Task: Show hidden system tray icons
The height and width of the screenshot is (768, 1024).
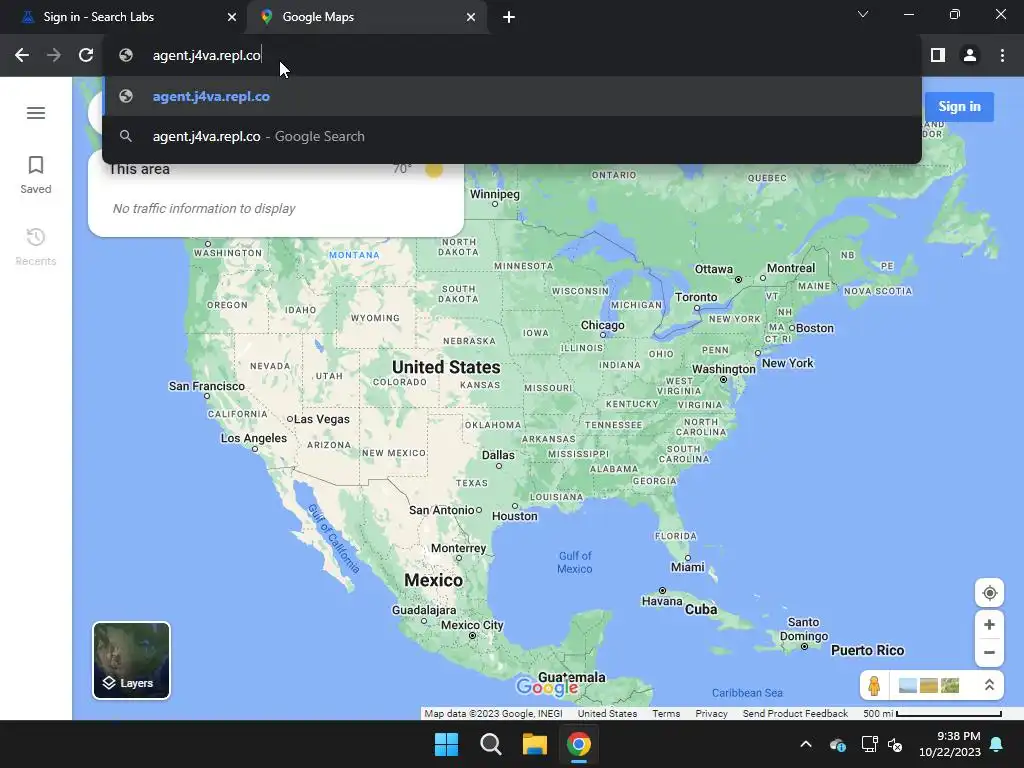Action: pyautogui.click(x=806, y=744)
